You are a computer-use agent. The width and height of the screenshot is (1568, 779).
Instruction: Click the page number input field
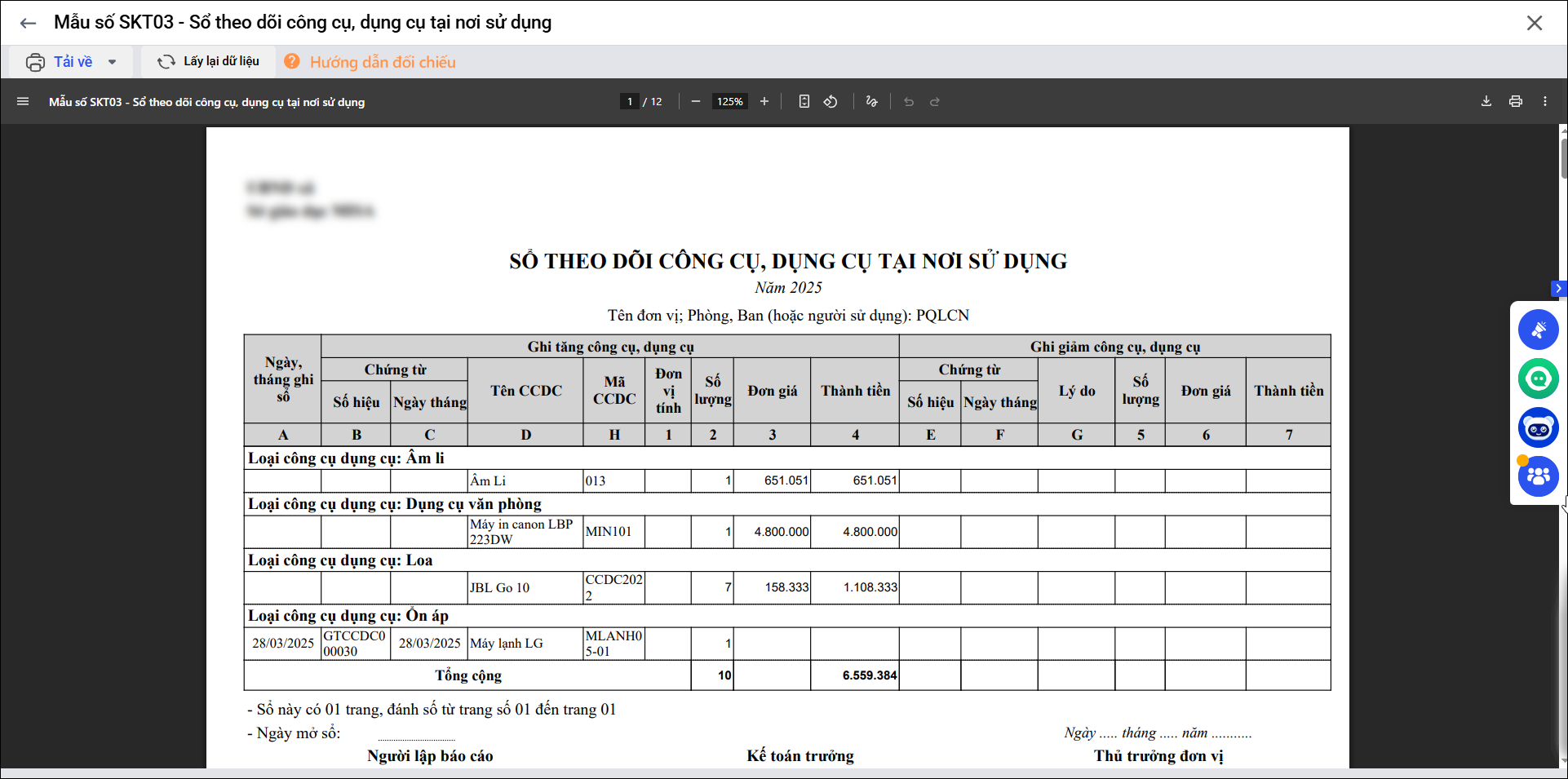629,101
